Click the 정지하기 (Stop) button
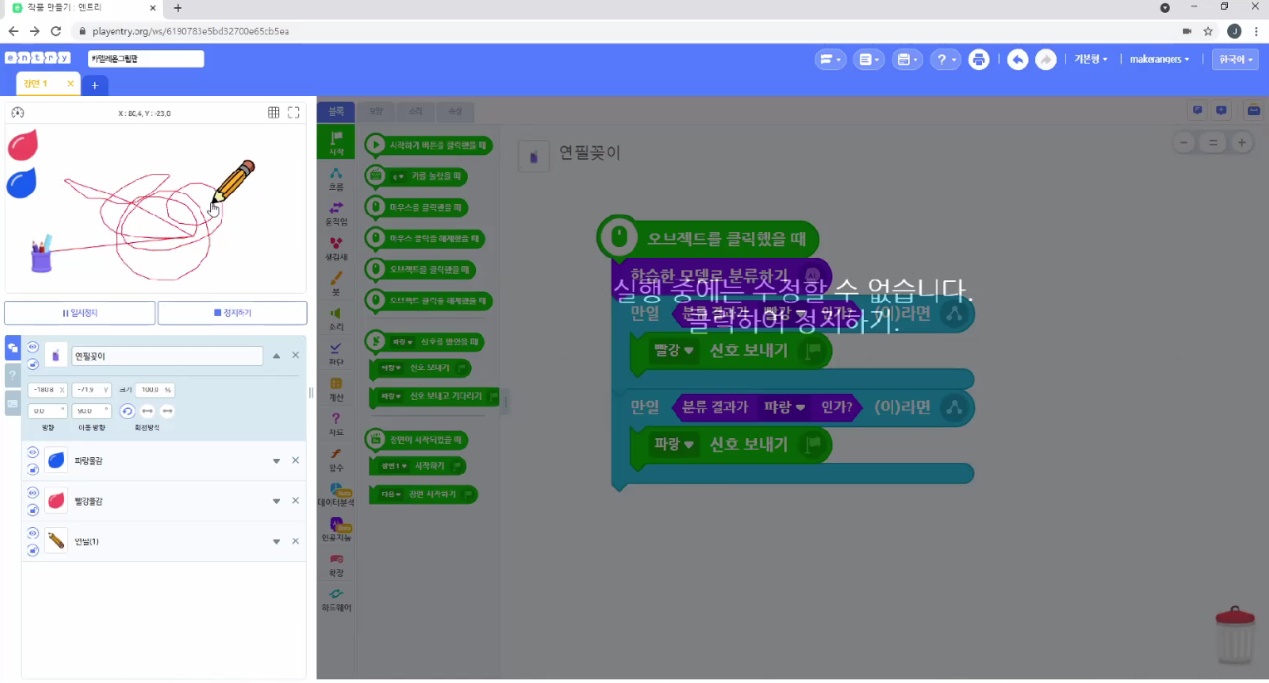This screenshot has width=1269, height=683. [232, 313]
